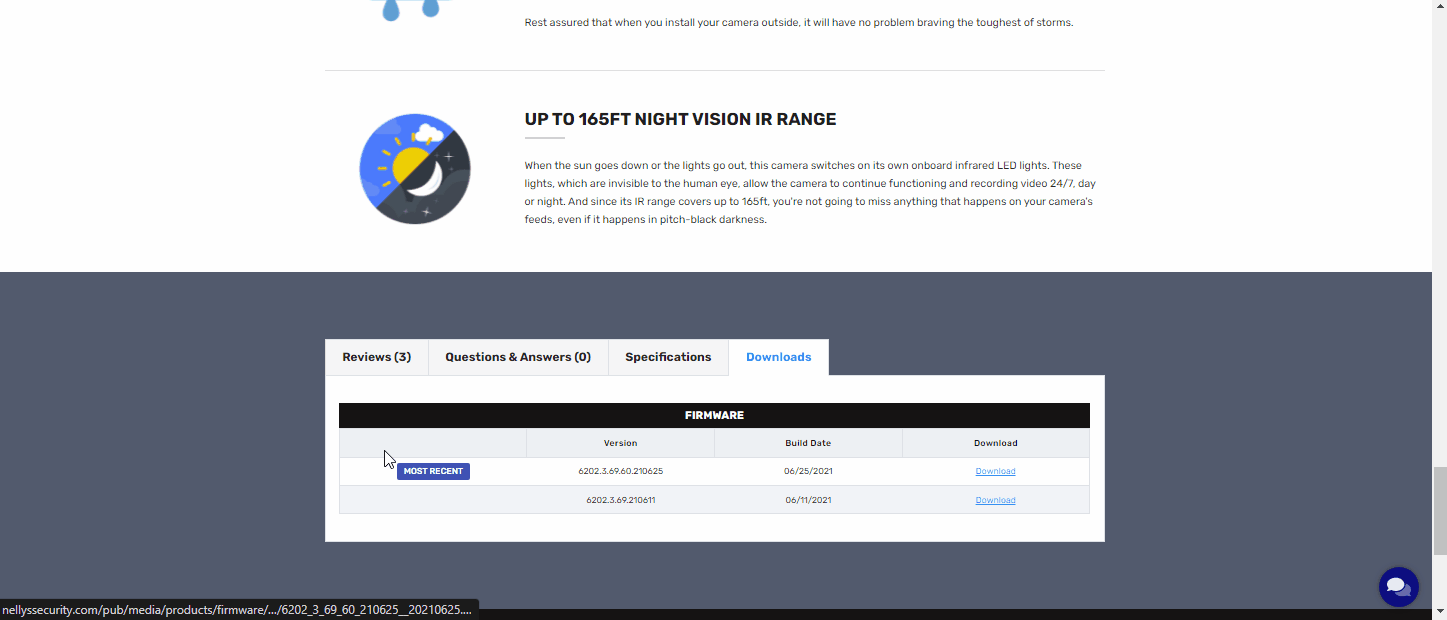This screenshot has height=620, width=1447.
Task: Click version number 6202.3.69.210611
Action: click(x=620, y=500)
